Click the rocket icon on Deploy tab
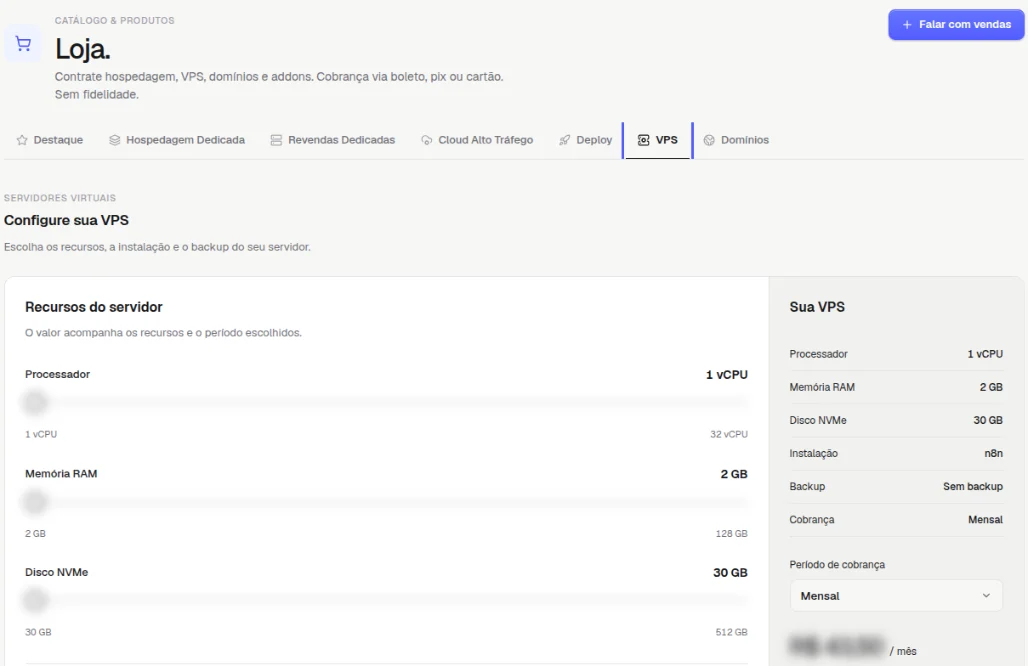The width and height of the screenshot is (1028, 666). (x=564, y=140)
